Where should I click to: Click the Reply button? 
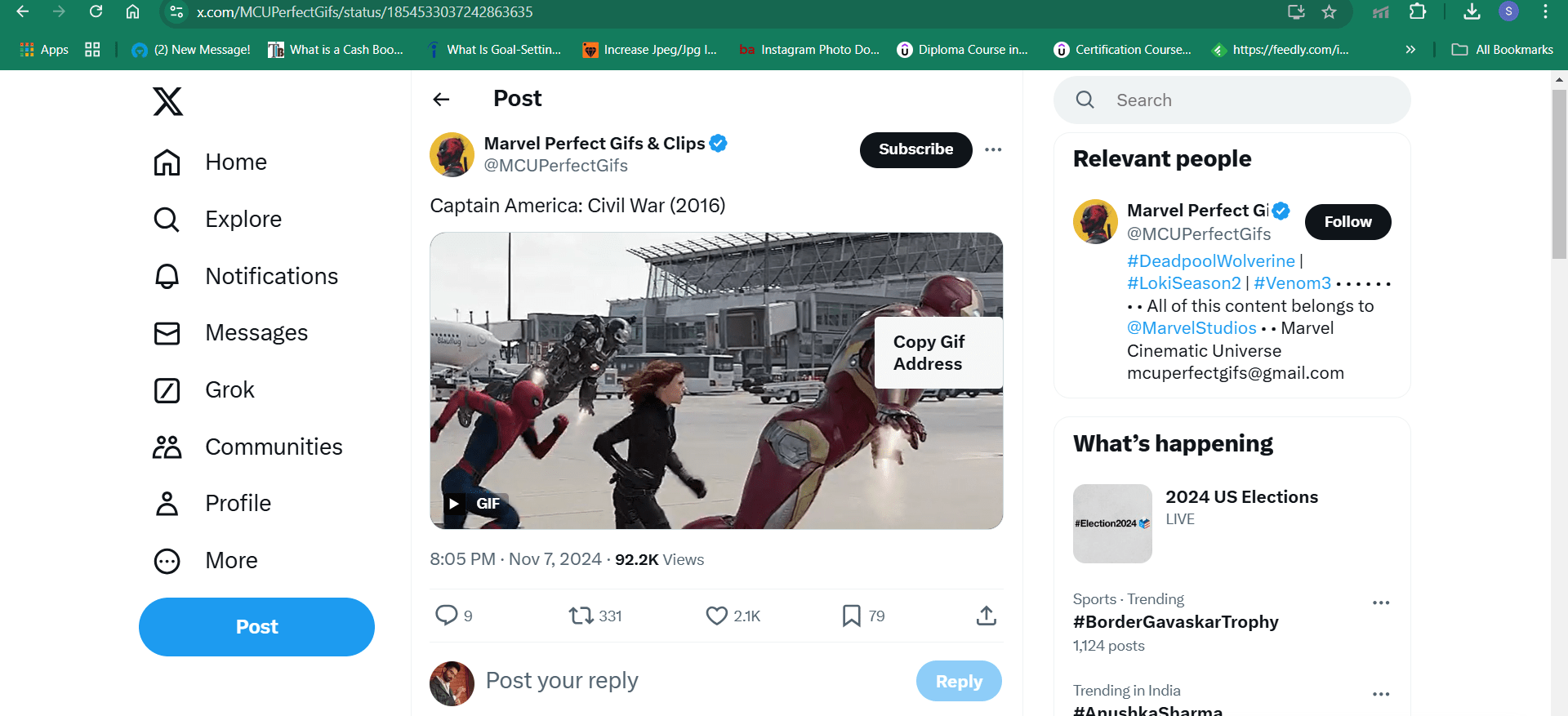coord(959,681)
